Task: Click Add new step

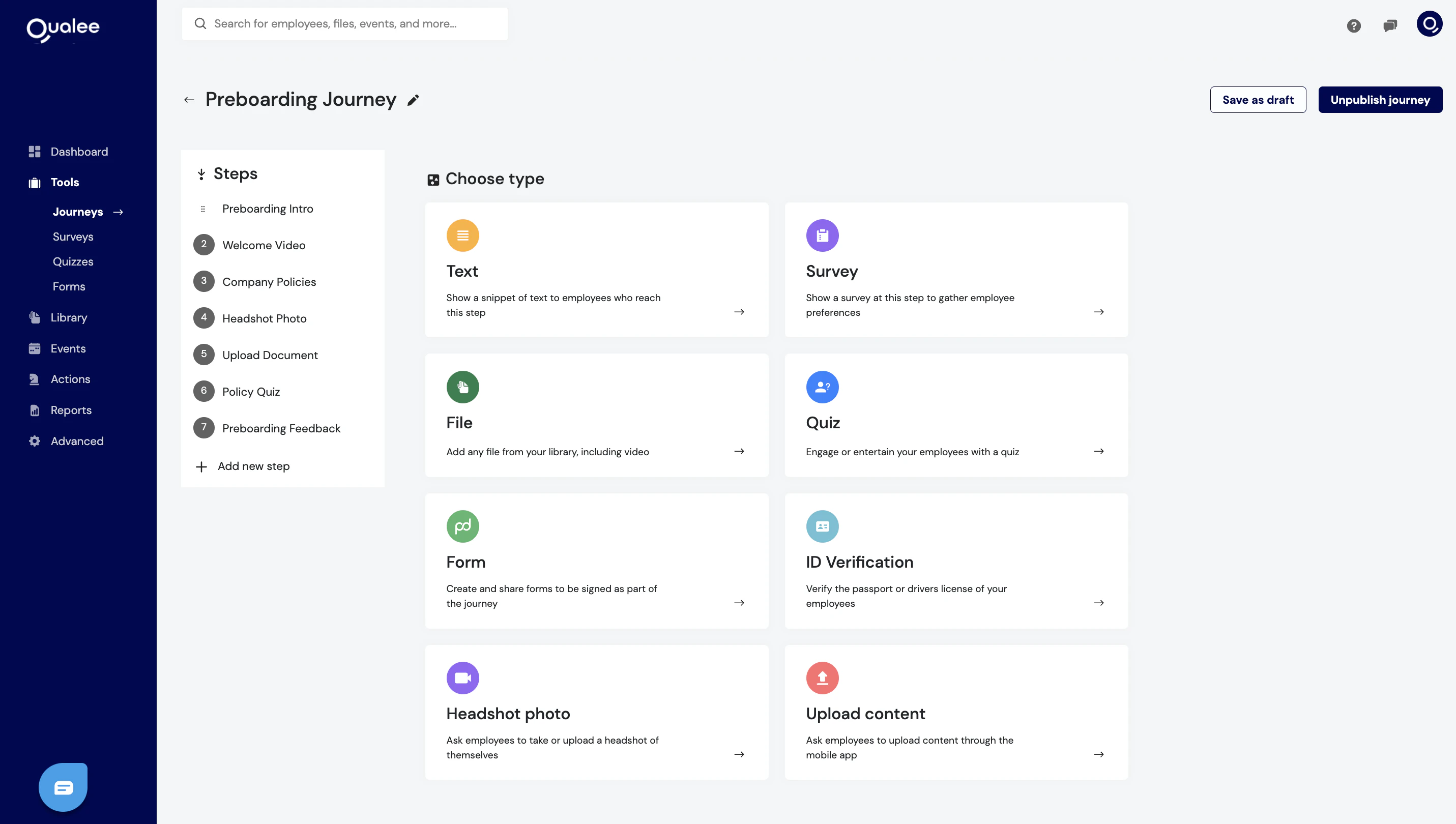Action: pyautogui.click(x=253, y=466)
